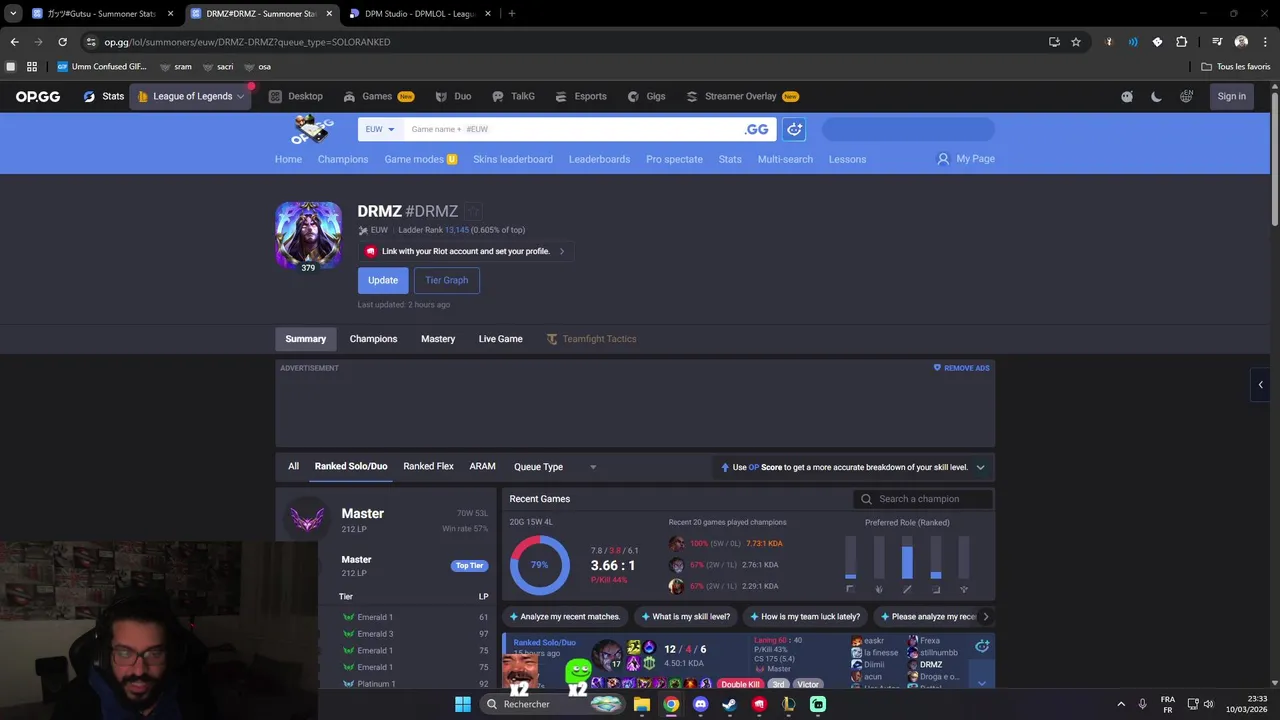Open TalkG in the top bar
Viewport: 1280px width, 720px height.
[x=513, y=96]
